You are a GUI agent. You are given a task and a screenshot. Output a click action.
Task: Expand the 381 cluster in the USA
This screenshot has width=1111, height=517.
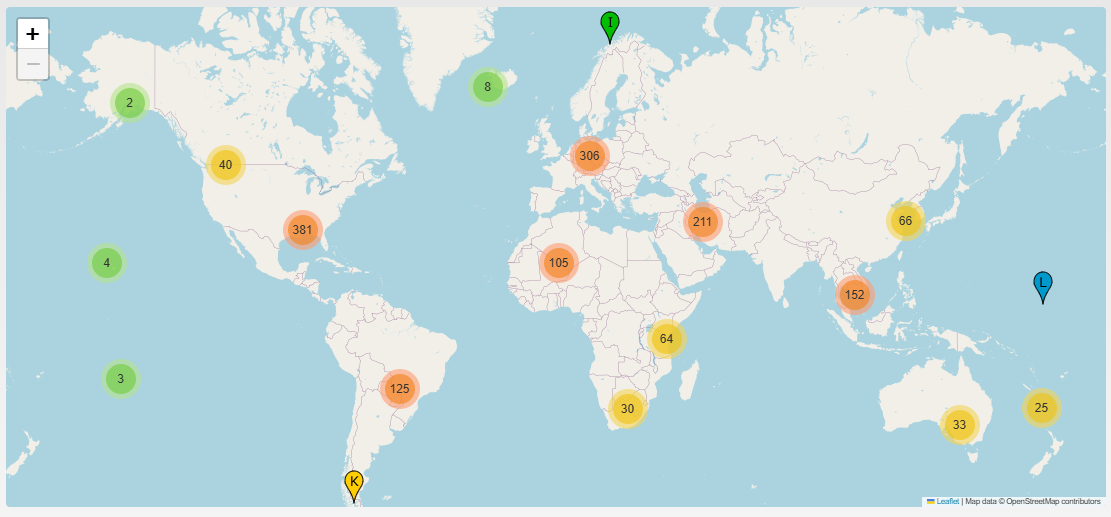[x=302, y=230]
